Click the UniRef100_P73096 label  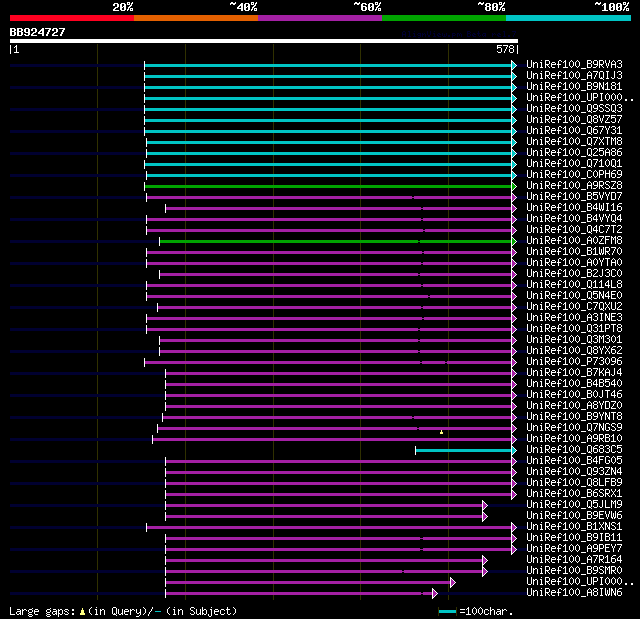[574, 362]
